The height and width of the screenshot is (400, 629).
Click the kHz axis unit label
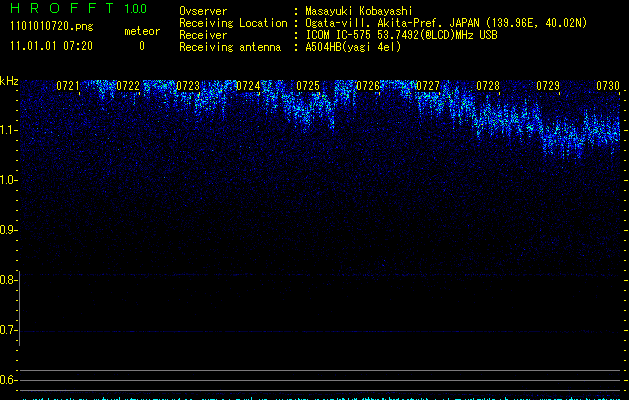tap(9, 81)
